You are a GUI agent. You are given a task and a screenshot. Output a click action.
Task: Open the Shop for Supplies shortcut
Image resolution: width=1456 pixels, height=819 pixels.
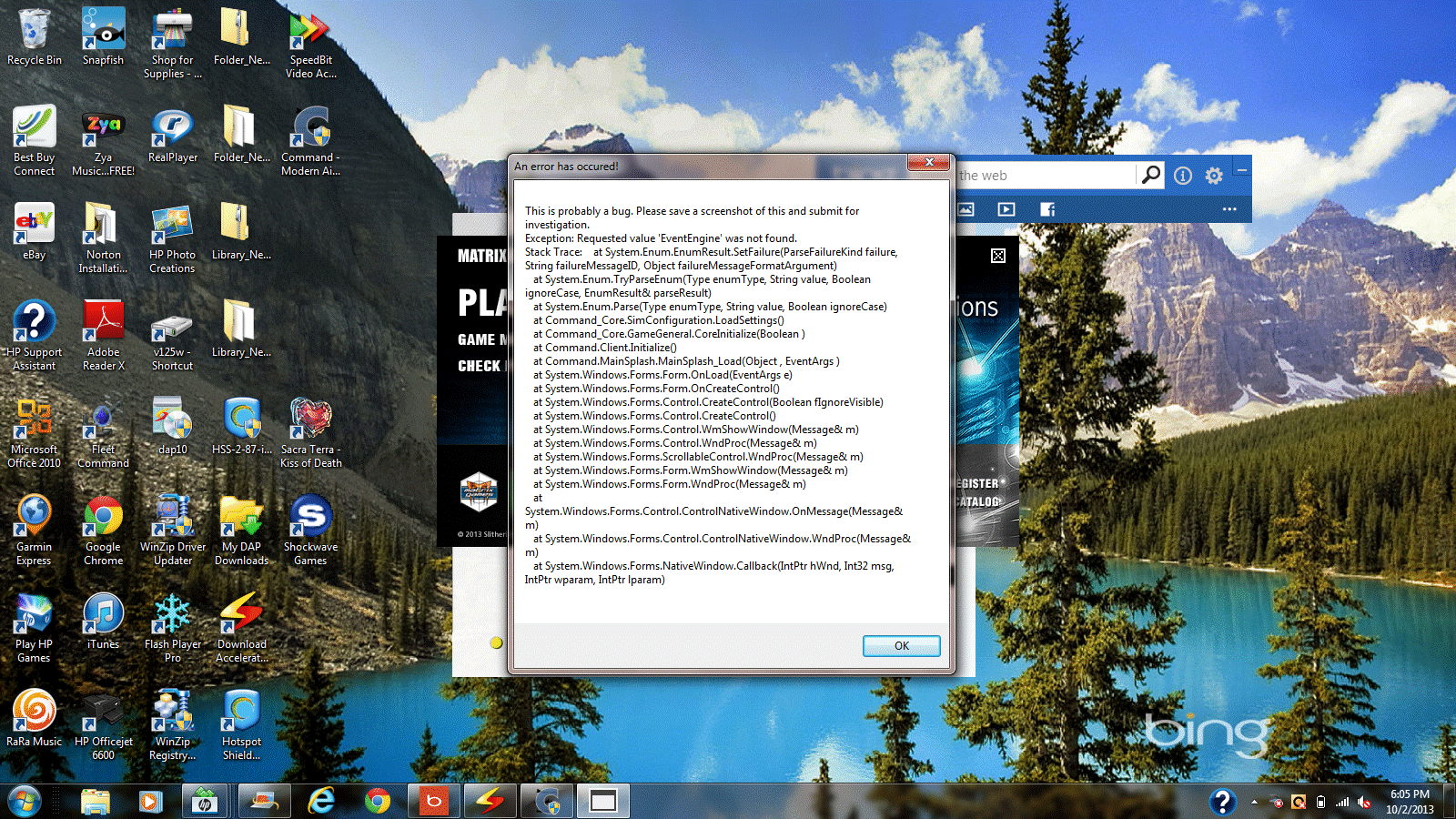(x=173, y=44)
